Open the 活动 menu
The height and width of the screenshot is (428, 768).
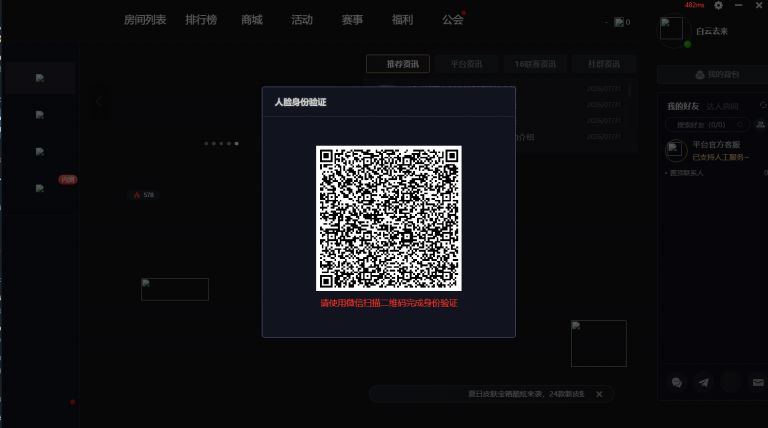302,20
